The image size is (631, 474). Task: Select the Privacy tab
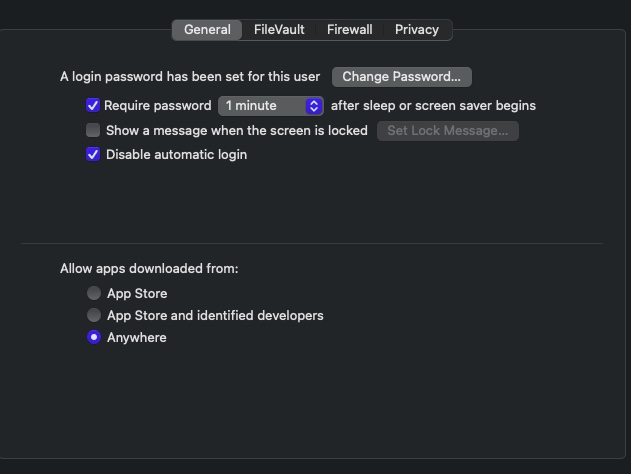(416, 30)
